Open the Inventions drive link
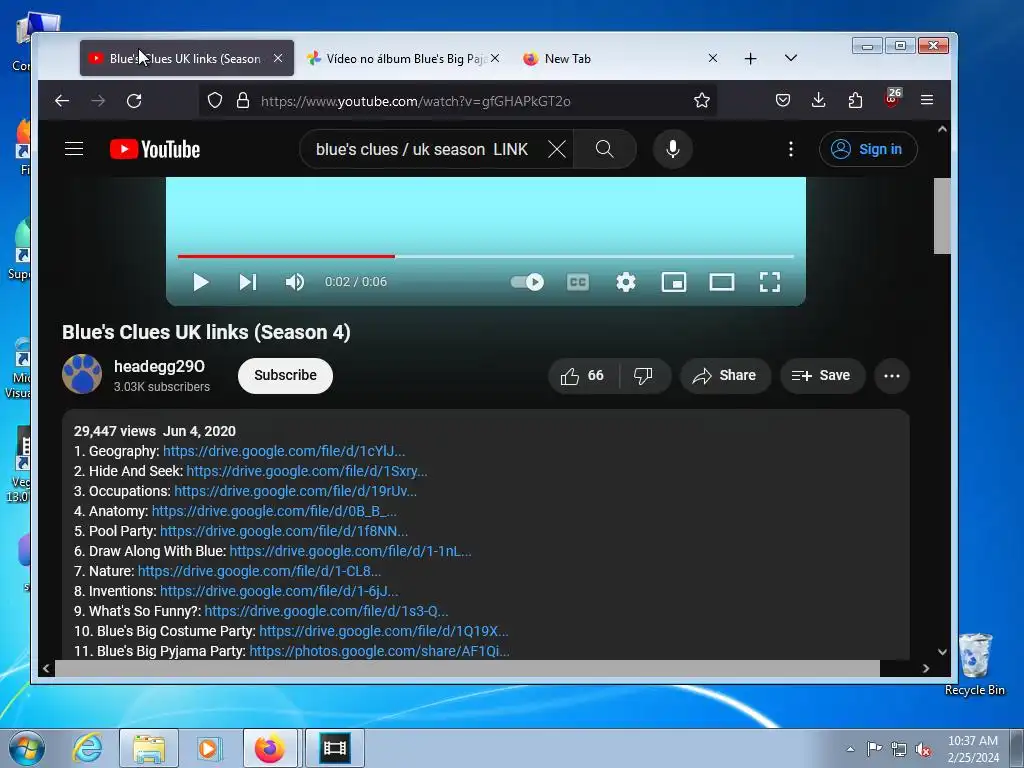Image resolution: width=1024 pixels, height=768 pixels. tap(279, 591)
